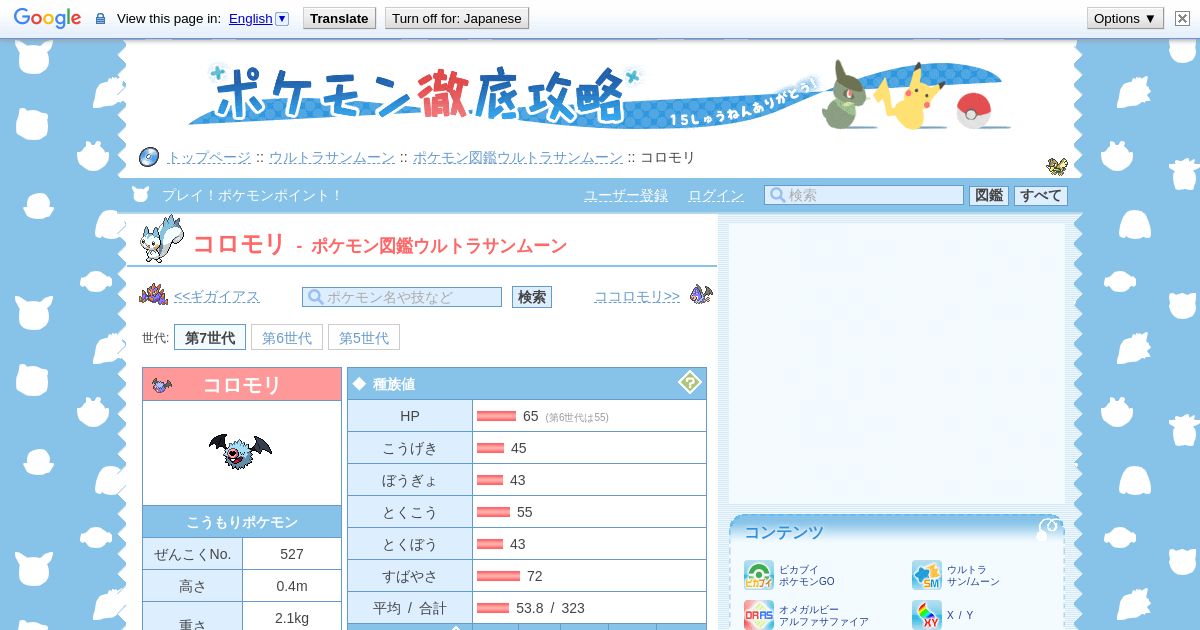Click the すばやさ stat bar
Image resolution: width=1200 pixels, height=630 pixels.
(499, 576)
